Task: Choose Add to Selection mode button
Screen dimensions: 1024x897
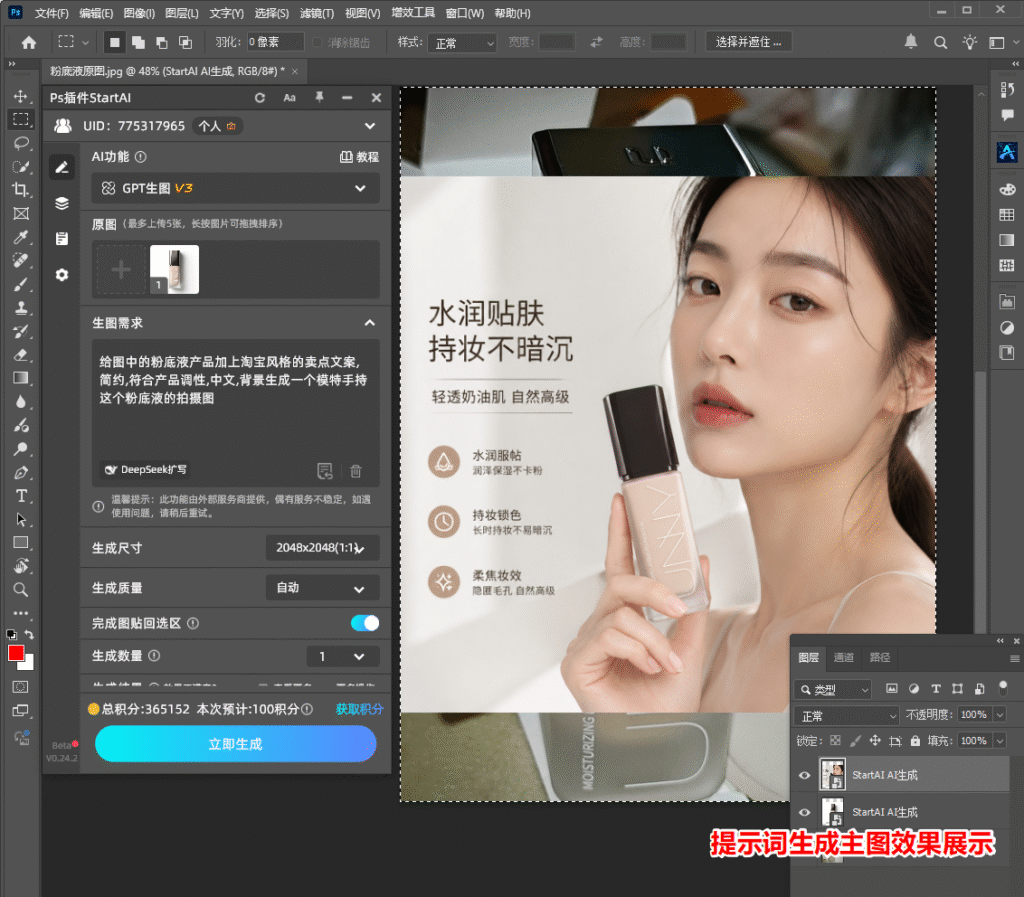Action: point(138,42)
